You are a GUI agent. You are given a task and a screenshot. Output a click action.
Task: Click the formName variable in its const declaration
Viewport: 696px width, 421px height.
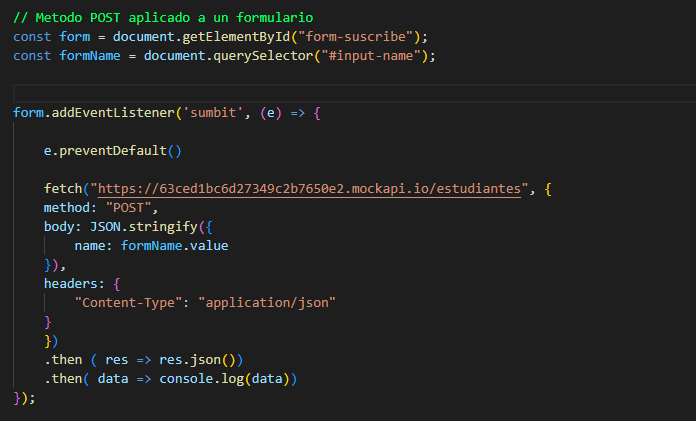pyautogui.click(x=90, y=56)
